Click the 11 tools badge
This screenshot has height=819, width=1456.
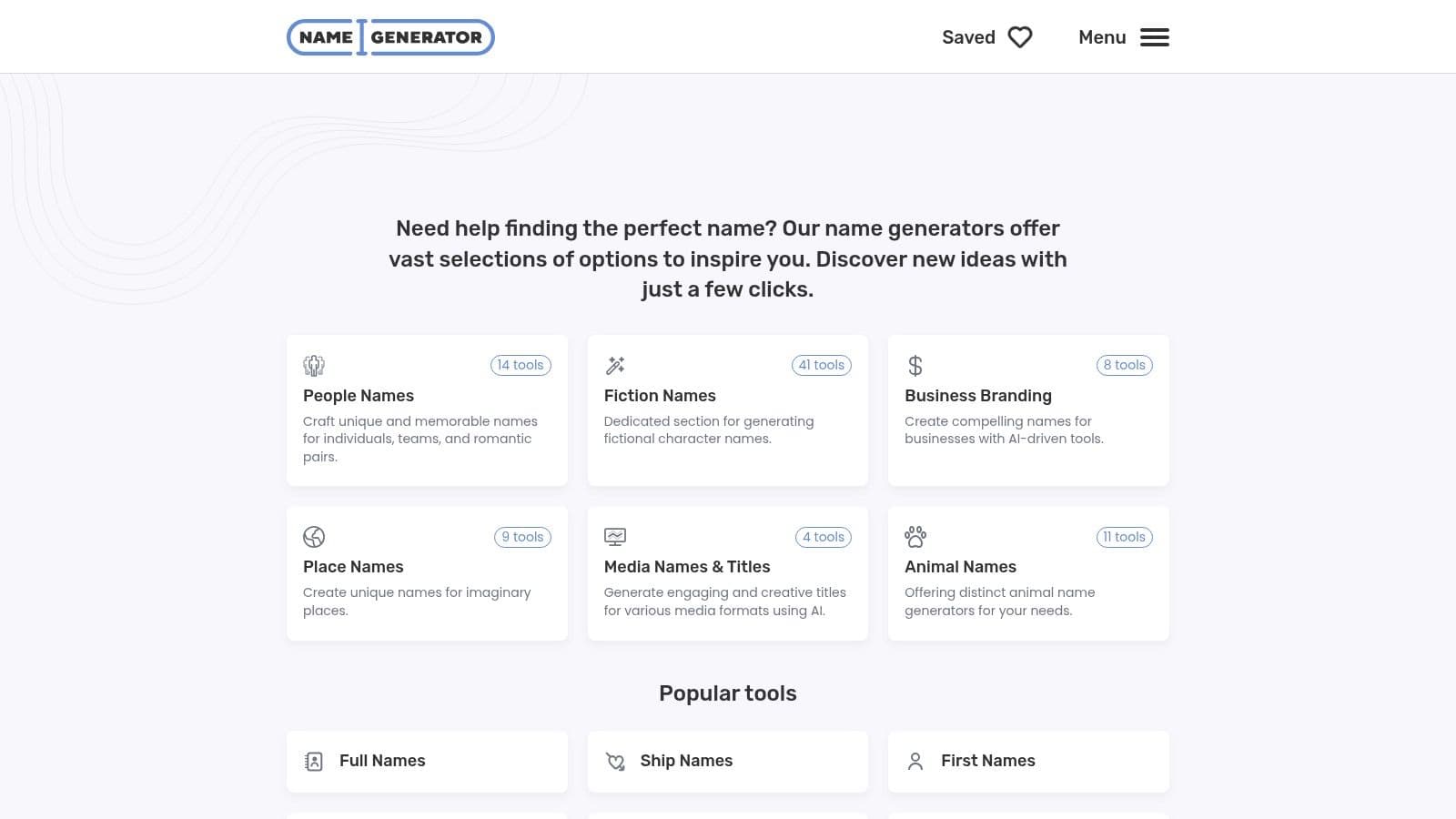1125,537
